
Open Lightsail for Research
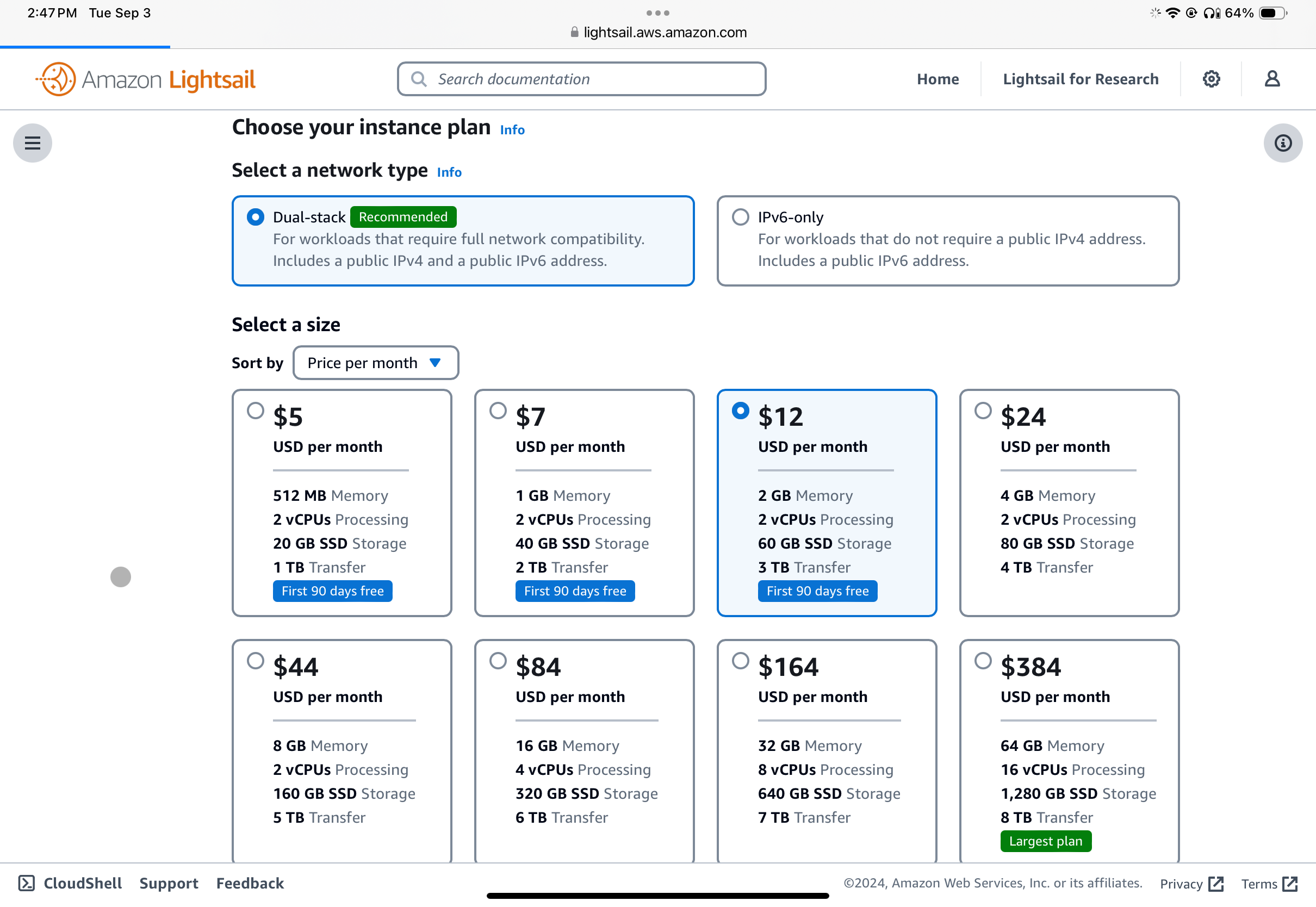tap(1080, 79)
